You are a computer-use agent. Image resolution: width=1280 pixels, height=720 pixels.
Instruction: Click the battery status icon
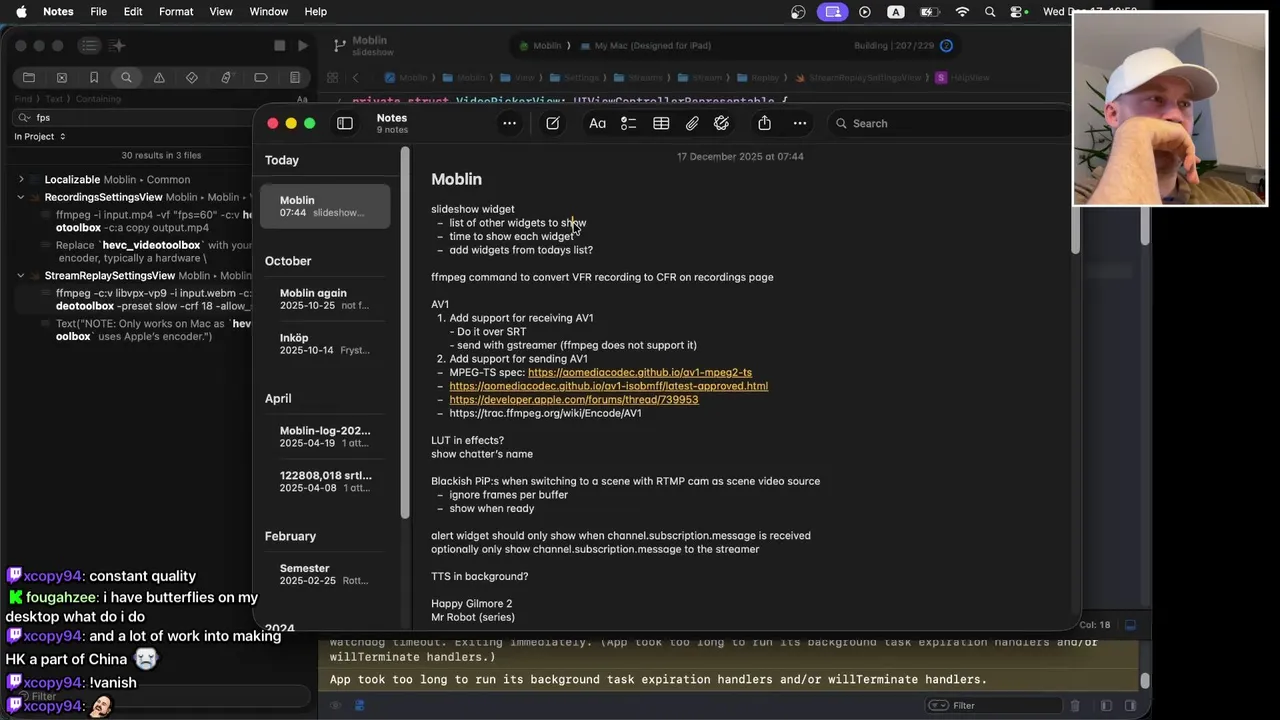tap(929, 12)
